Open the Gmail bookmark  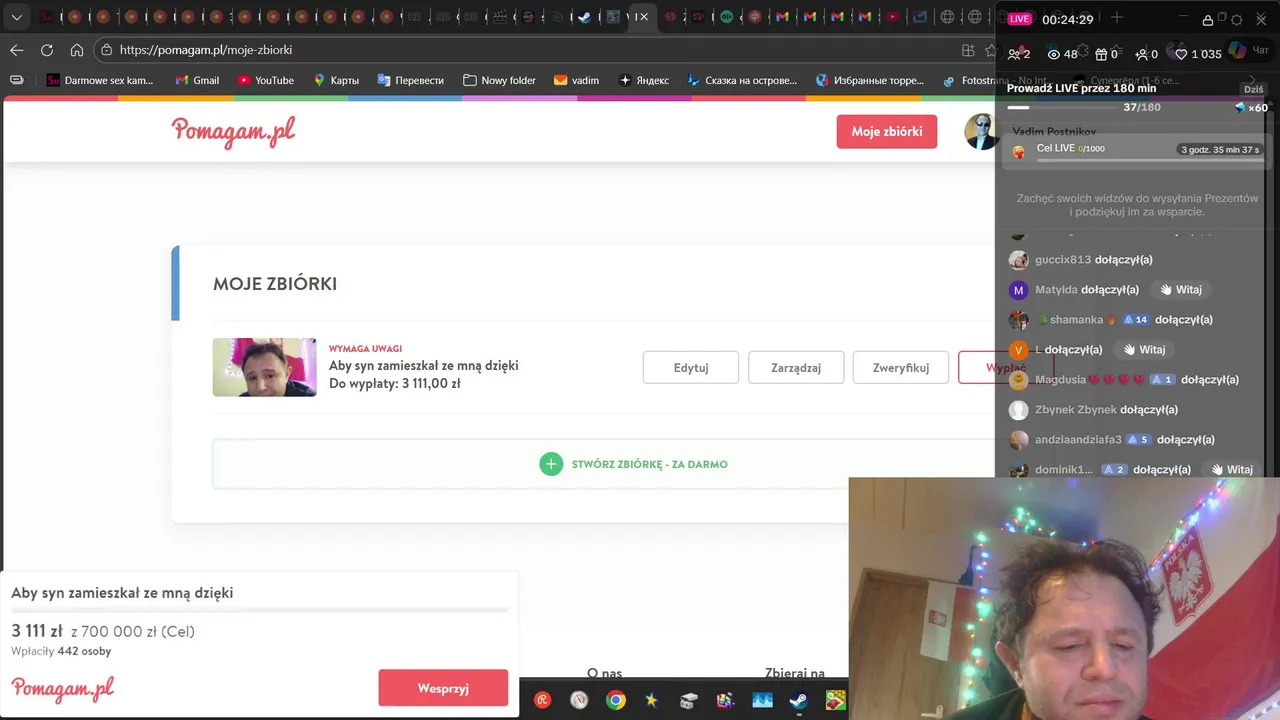pyautogui.click(x=197, y=80)
